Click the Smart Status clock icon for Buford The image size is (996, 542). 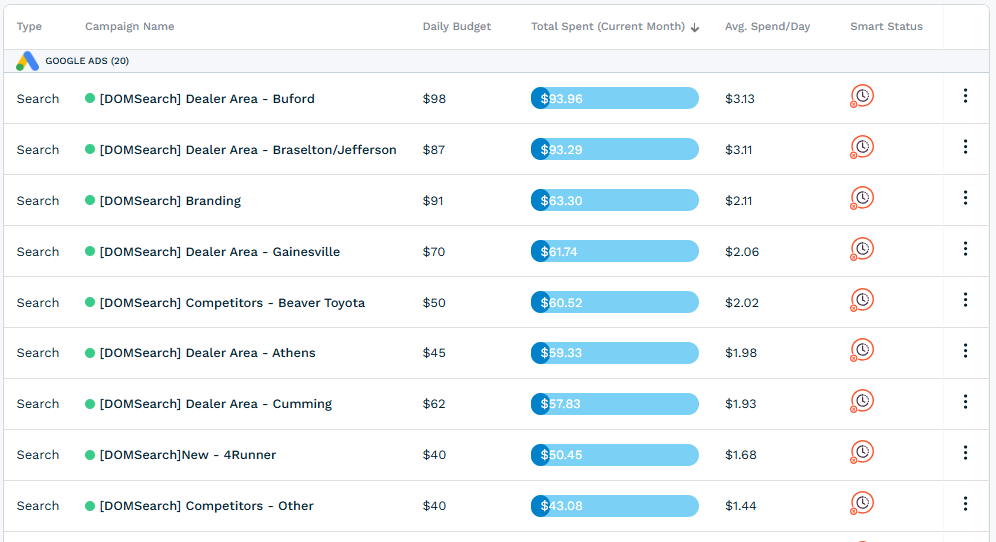tap(863, 96)
